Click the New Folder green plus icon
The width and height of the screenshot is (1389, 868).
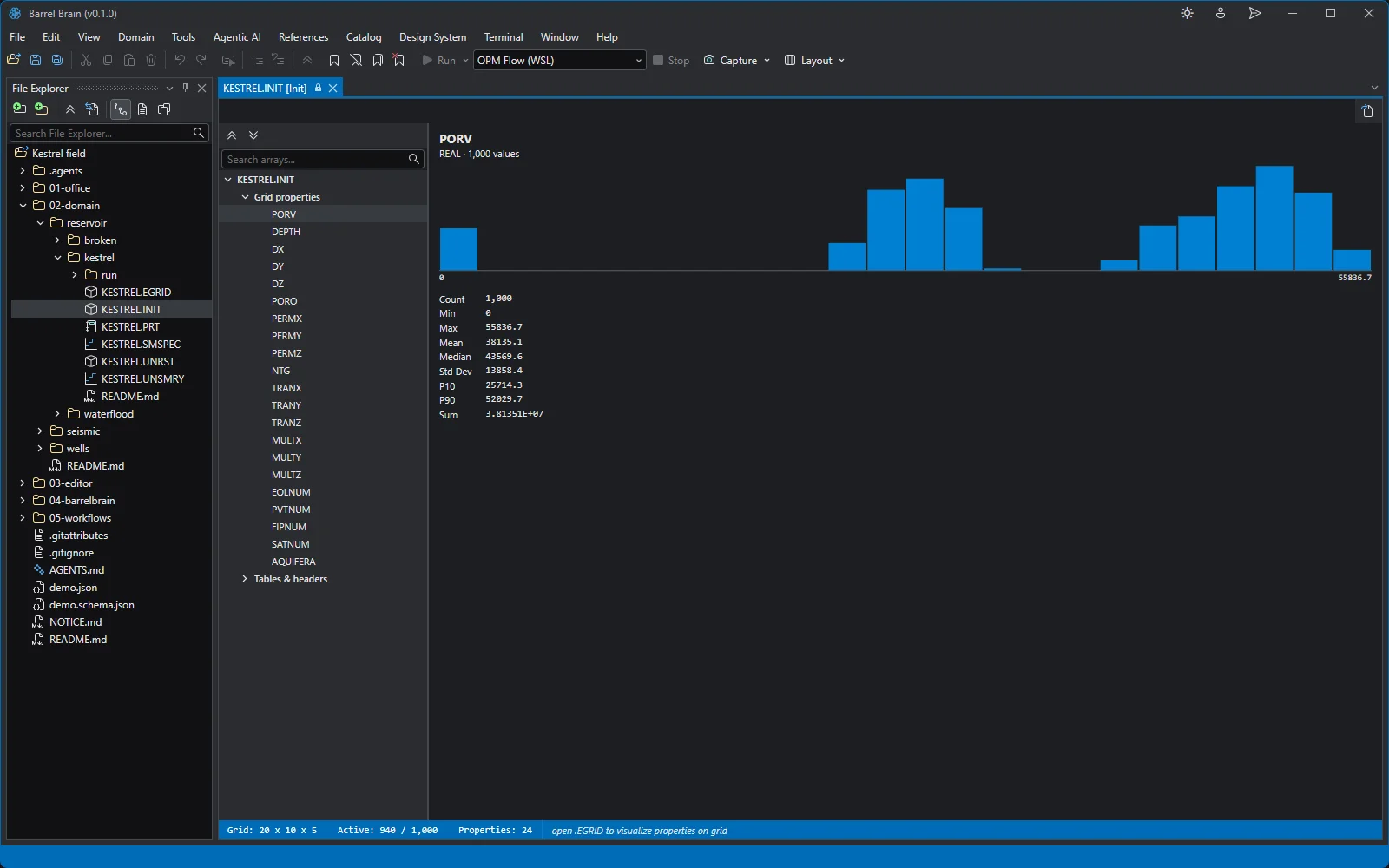pyautogui.click(x=41, y=108)
